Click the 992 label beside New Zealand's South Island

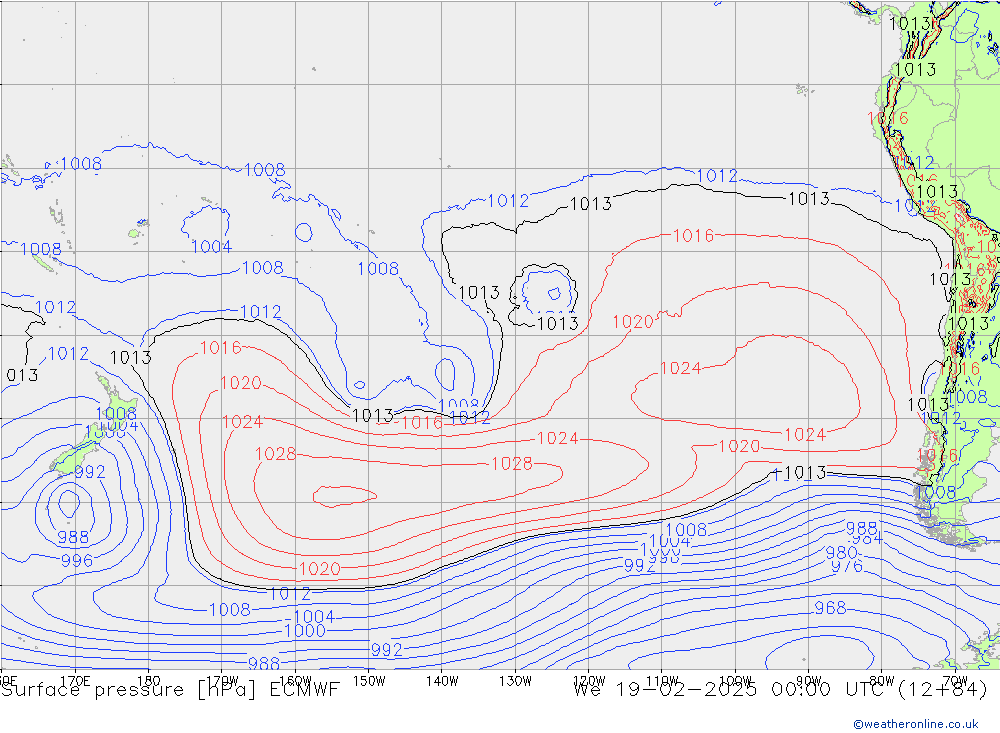[90, 472]
